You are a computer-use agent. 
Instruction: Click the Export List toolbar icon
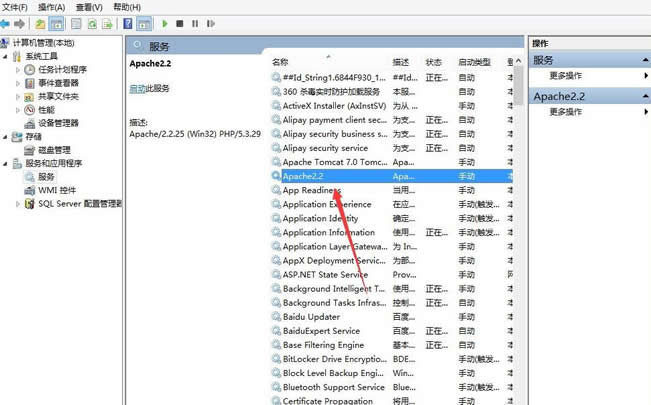[107, 24]
